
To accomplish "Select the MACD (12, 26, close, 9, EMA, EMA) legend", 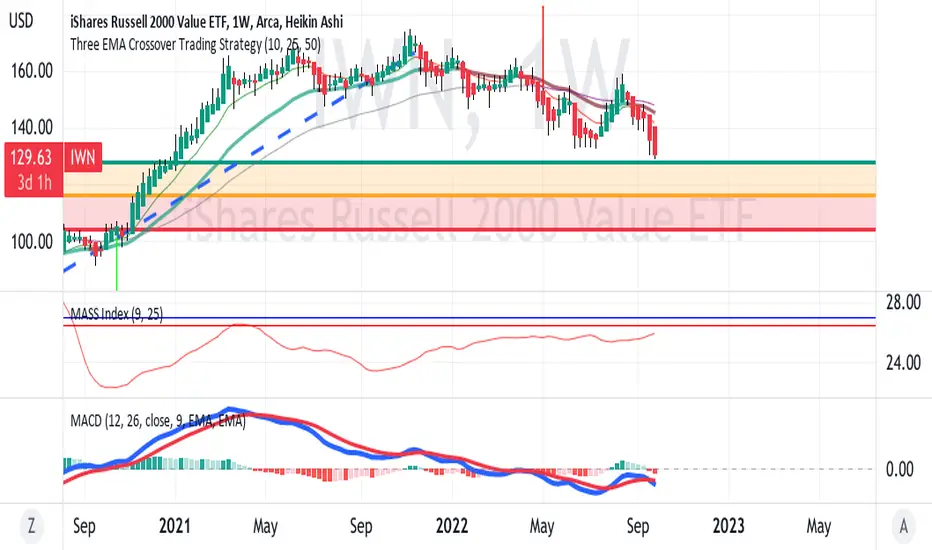I will 158,421.
